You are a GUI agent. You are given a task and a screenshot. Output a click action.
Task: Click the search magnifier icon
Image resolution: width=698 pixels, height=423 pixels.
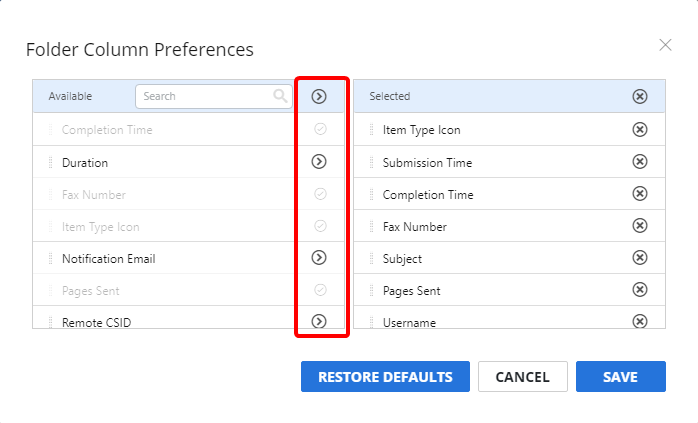pyautogui.click(x=280, y=96)
